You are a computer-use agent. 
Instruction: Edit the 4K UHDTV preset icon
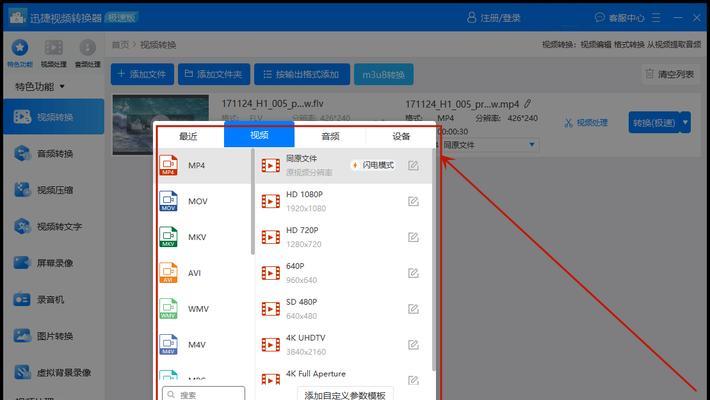pyautogui.click(x=413, y=345)
